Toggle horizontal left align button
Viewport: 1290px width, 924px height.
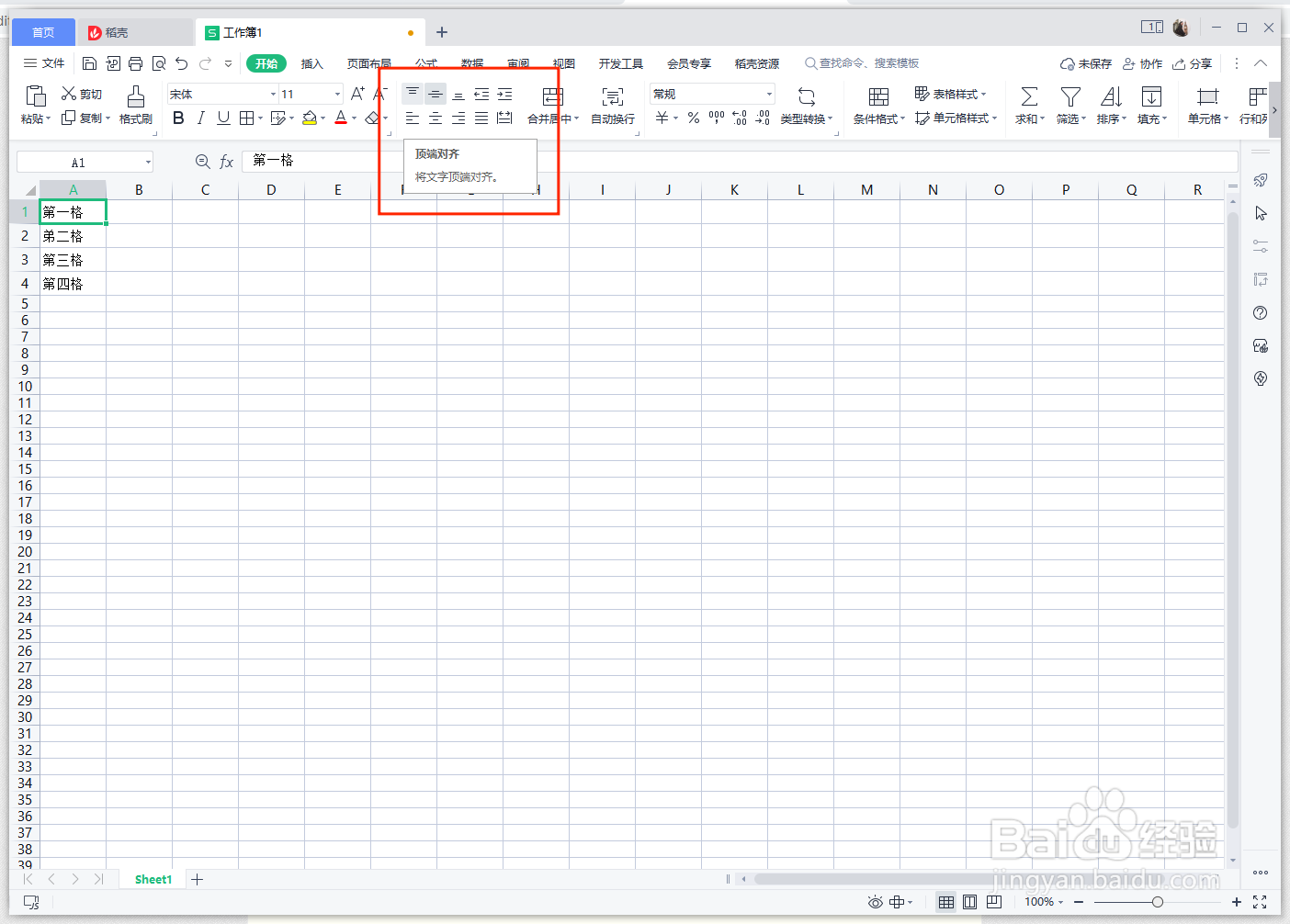(413, 118)
